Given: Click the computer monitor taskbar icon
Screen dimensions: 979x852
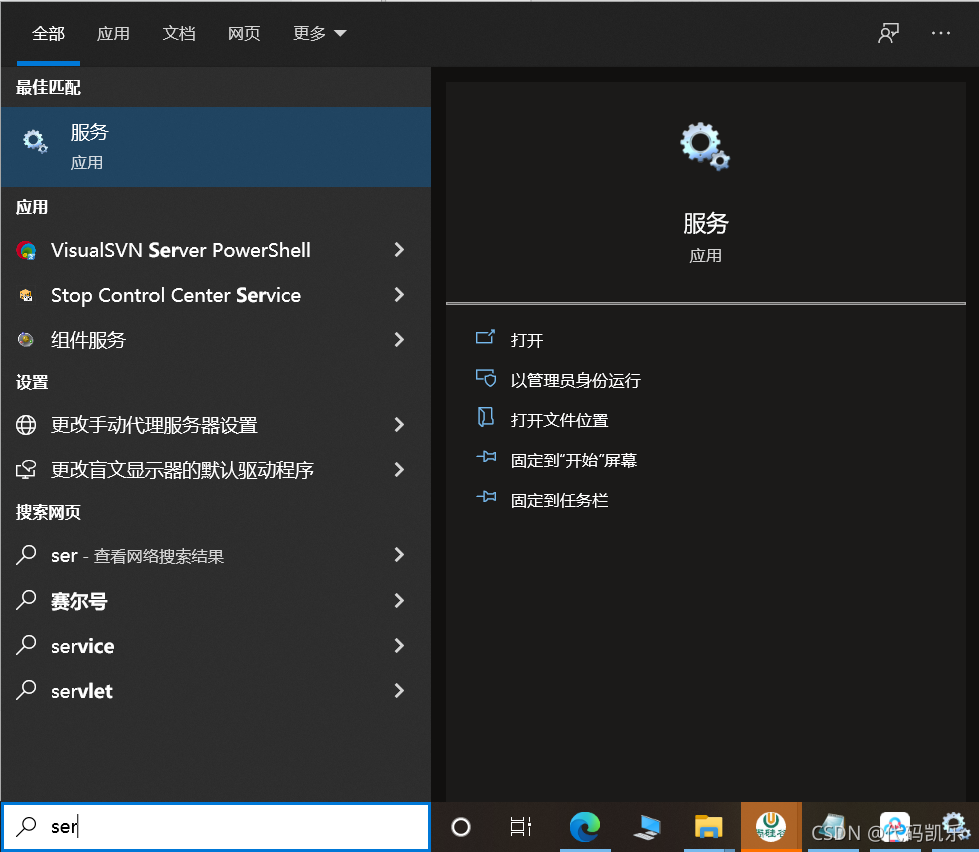Looking at the screenshot, I should click(647, 827).
